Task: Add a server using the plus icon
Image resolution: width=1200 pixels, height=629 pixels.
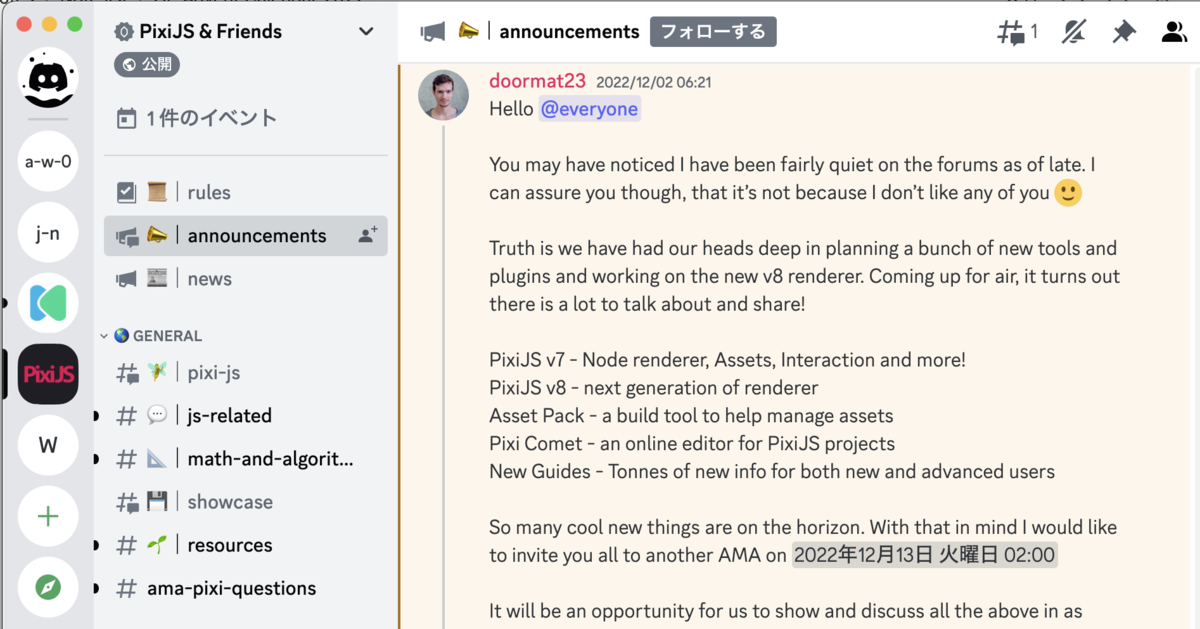Action: click(x=47, y=516)
